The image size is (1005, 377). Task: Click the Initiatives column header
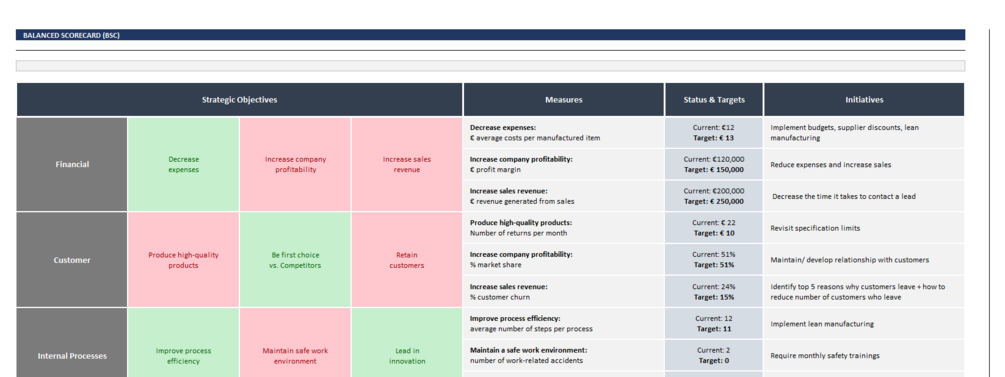coord(864,100)
